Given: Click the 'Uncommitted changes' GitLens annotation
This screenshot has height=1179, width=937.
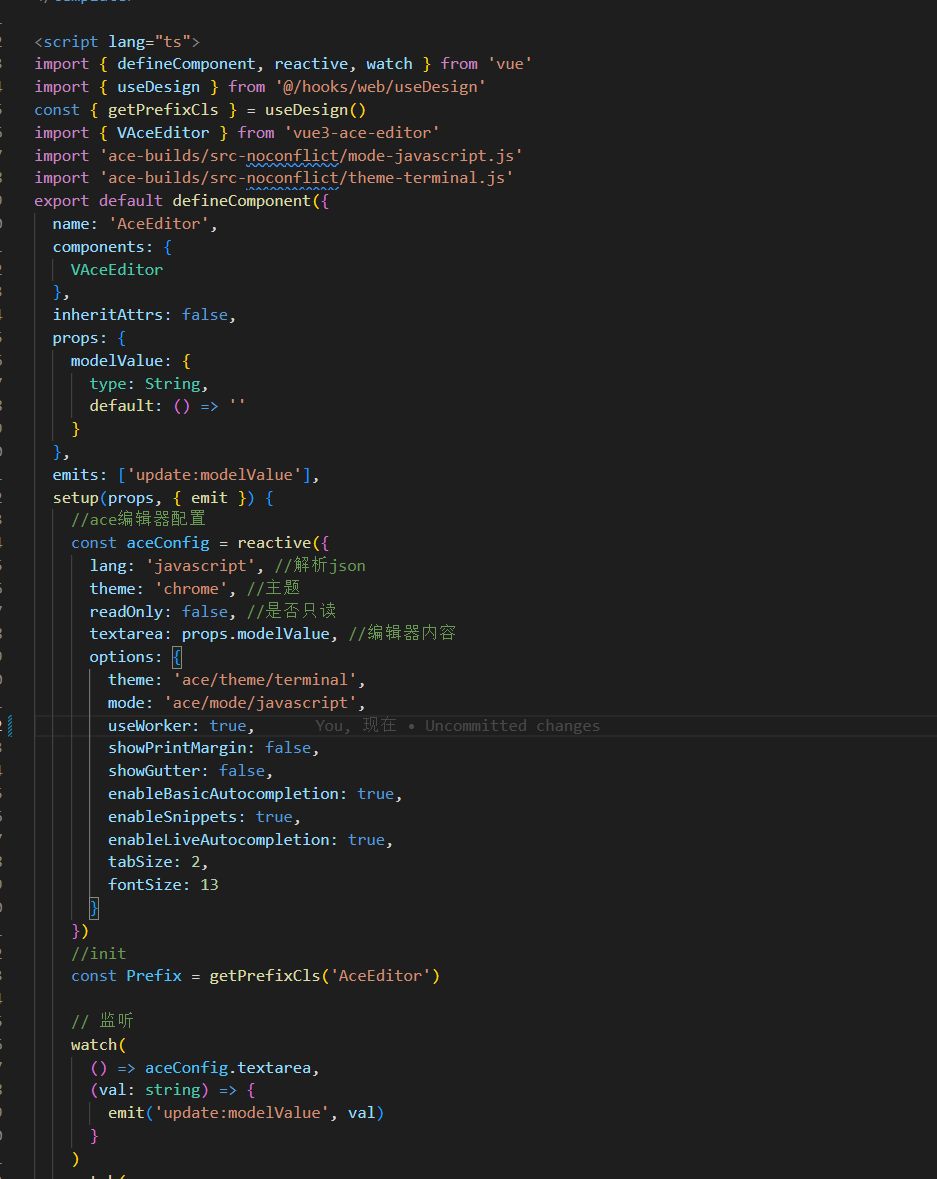Looking at the screenshot, I should tap(512, 725).
